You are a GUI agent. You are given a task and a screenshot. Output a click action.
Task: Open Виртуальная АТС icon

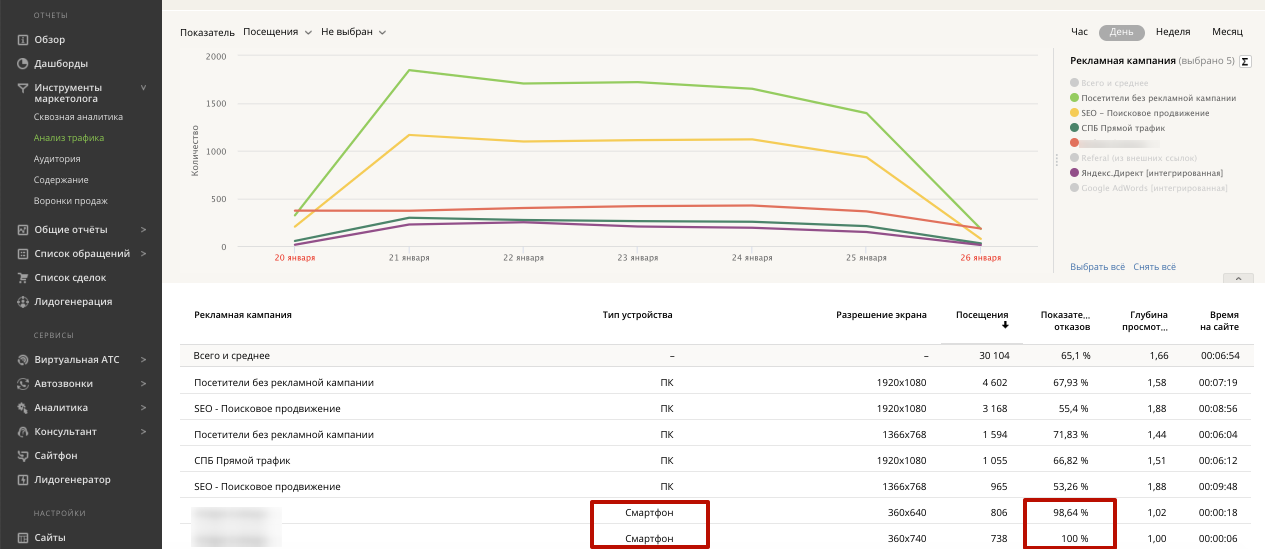(x=22, y=360)
